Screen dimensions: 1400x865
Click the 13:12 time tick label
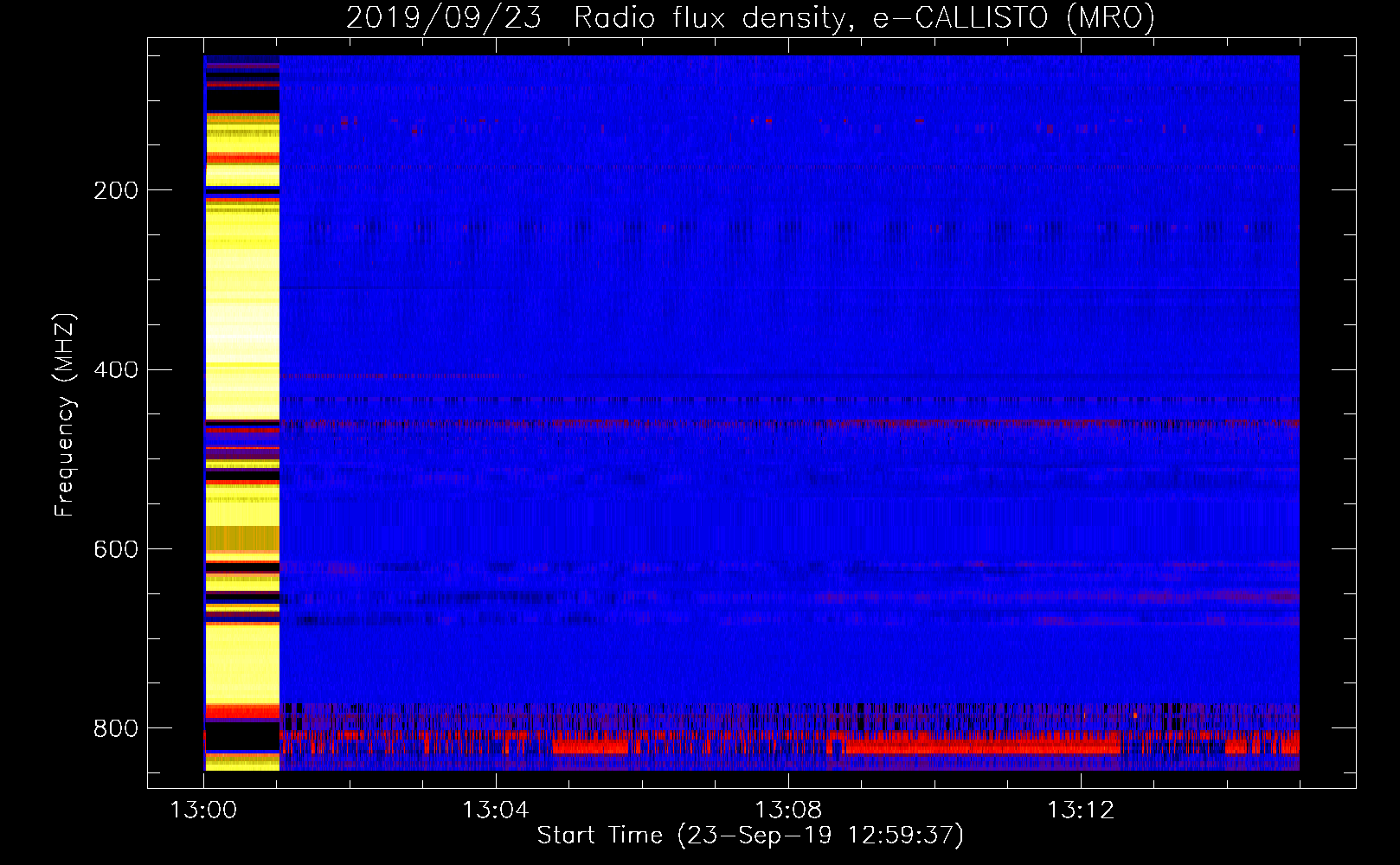click(1081, 811)
